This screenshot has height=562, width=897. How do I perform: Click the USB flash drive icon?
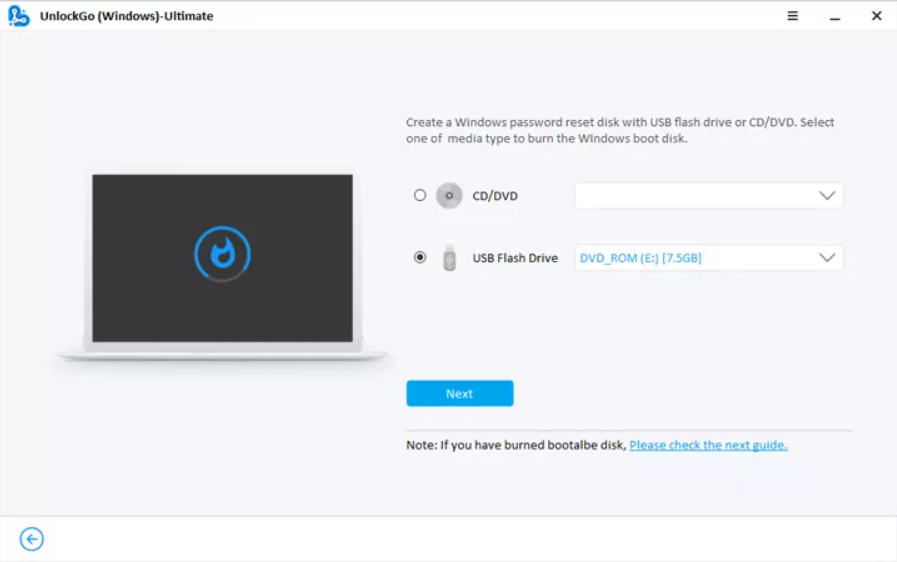tap(450, 258)
